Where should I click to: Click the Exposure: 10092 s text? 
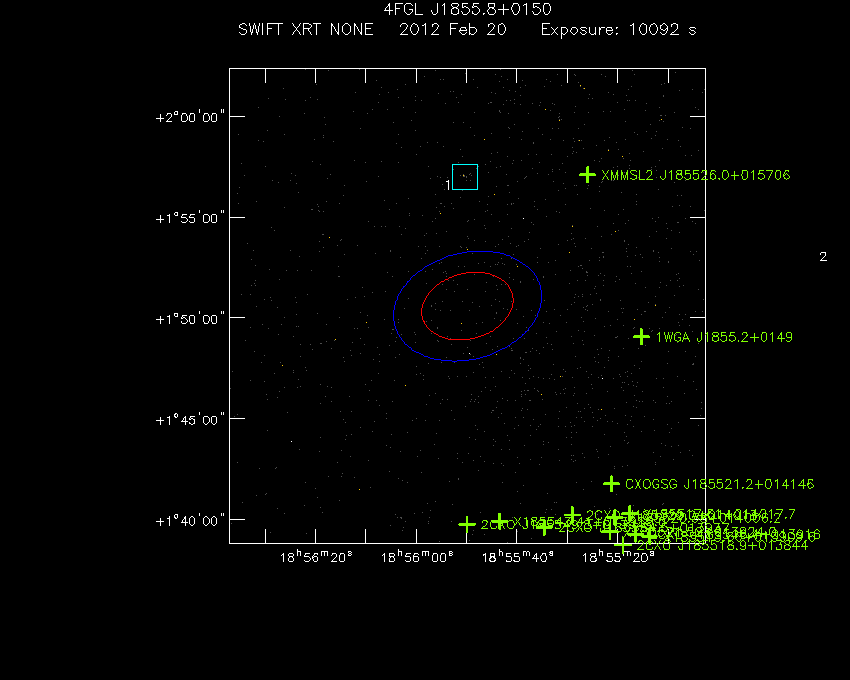pyautogui.click(x=619, y=29)
